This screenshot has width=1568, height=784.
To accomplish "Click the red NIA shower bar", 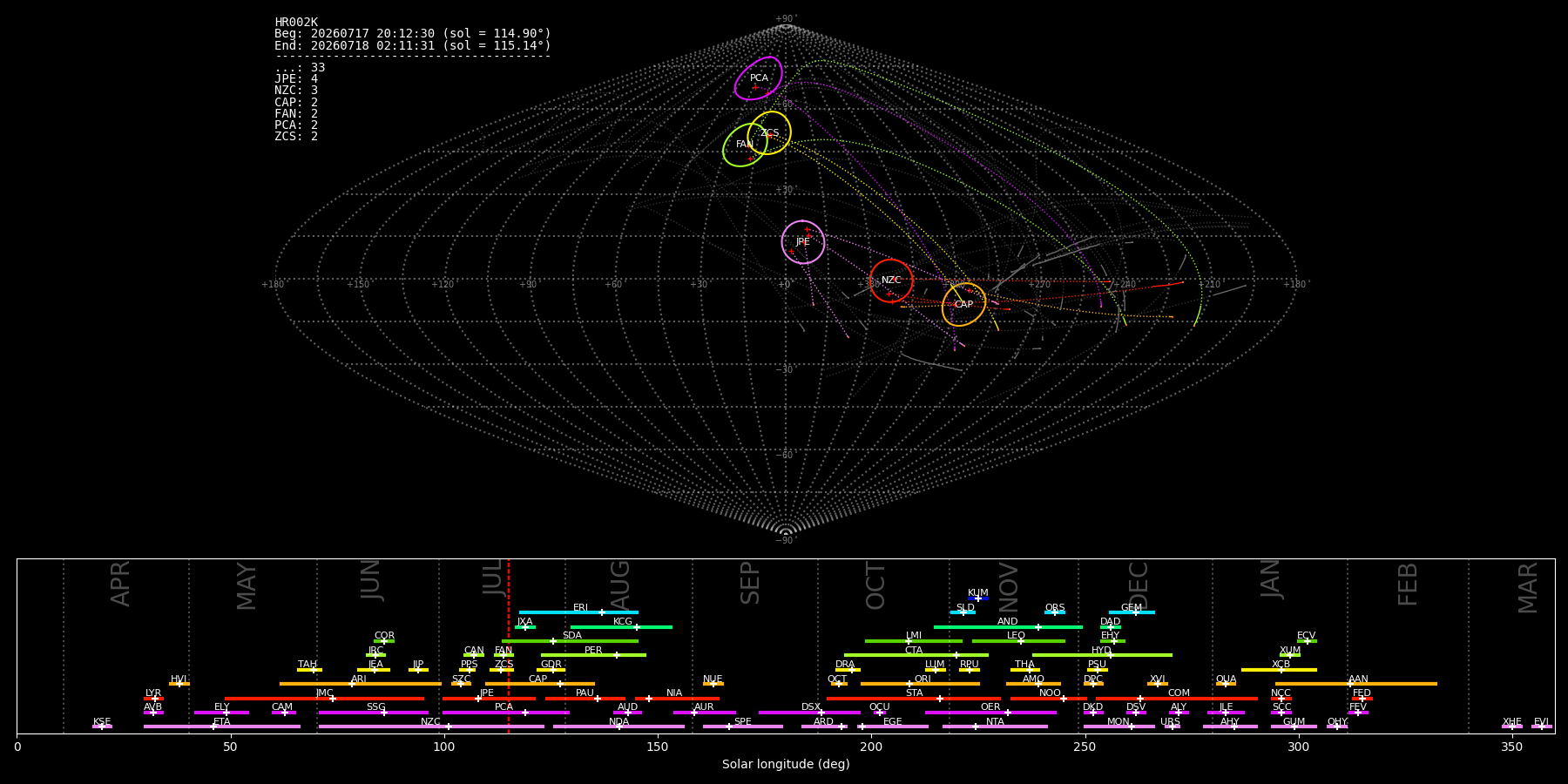I will click(x=677, y=699).
